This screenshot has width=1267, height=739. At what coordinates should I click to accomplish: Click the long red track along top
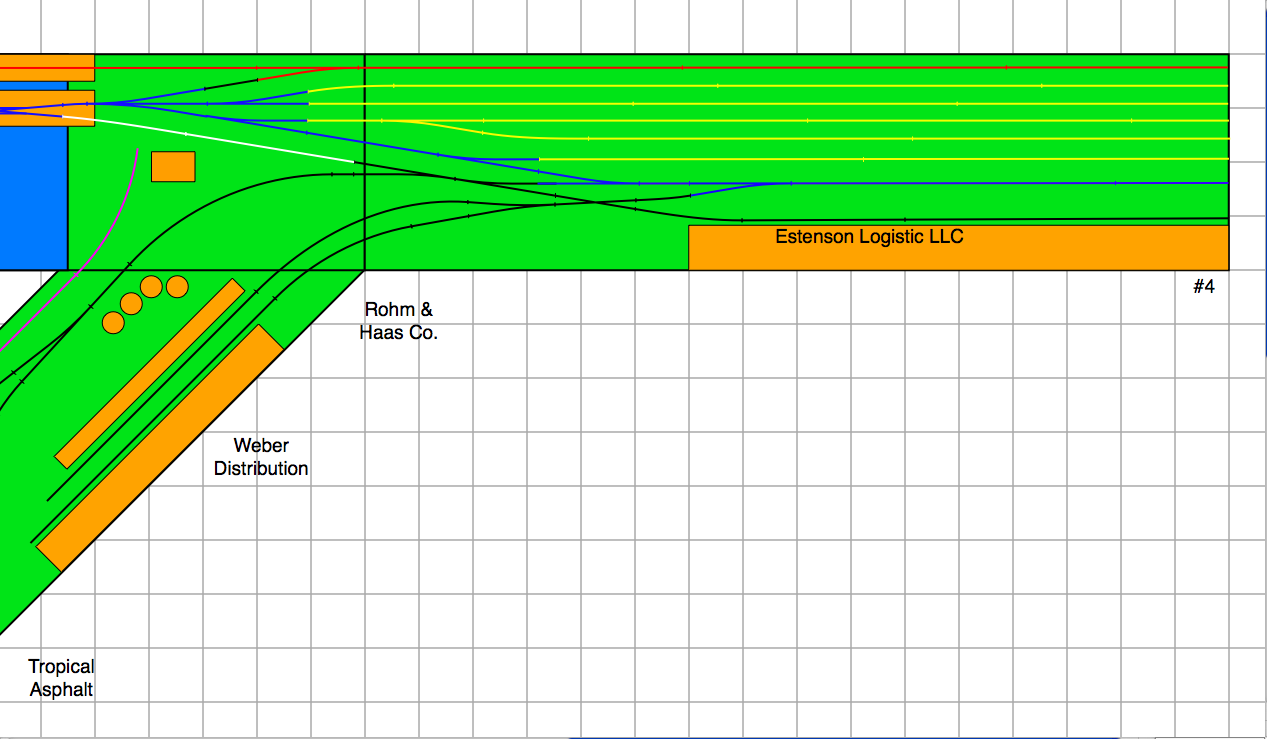point(800,67)
